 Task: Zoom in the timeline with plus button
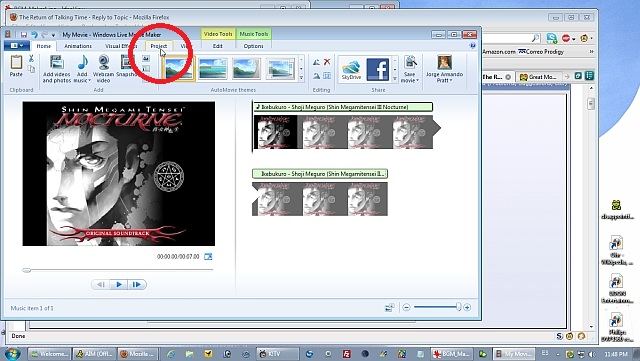[x=467, y=307]
